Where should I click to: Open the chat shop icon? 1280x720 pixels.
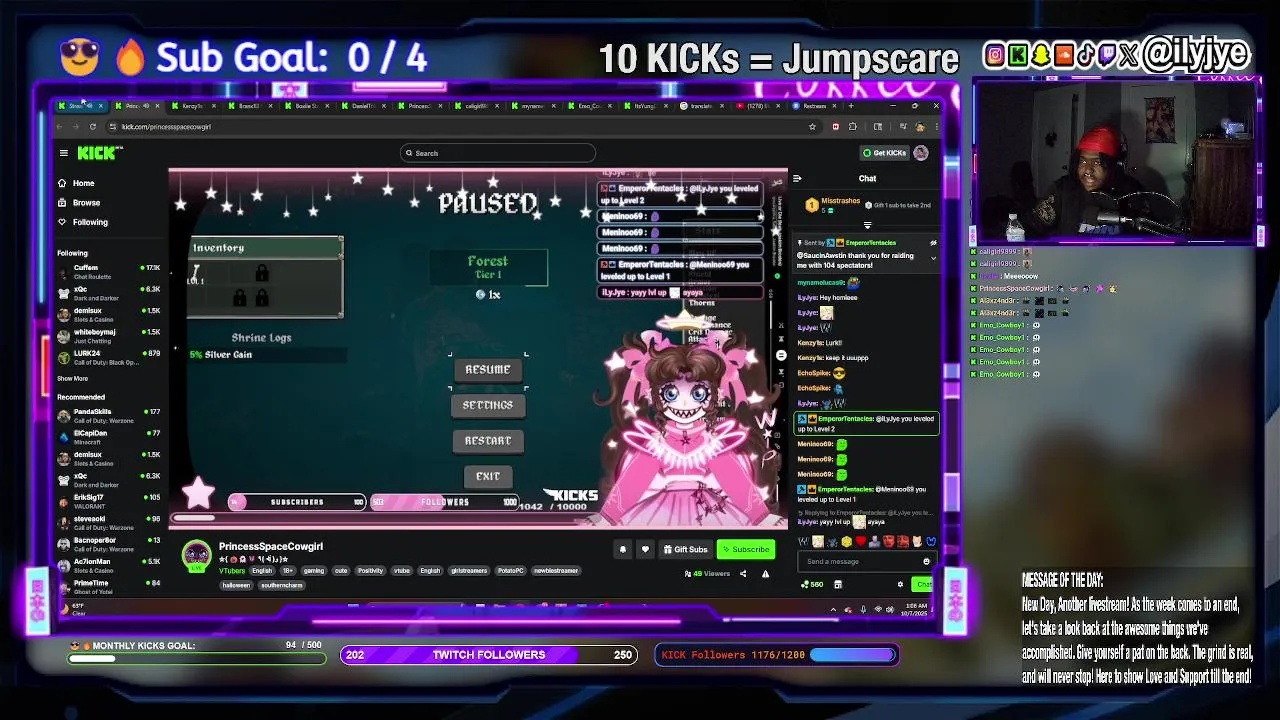point(838,584)
